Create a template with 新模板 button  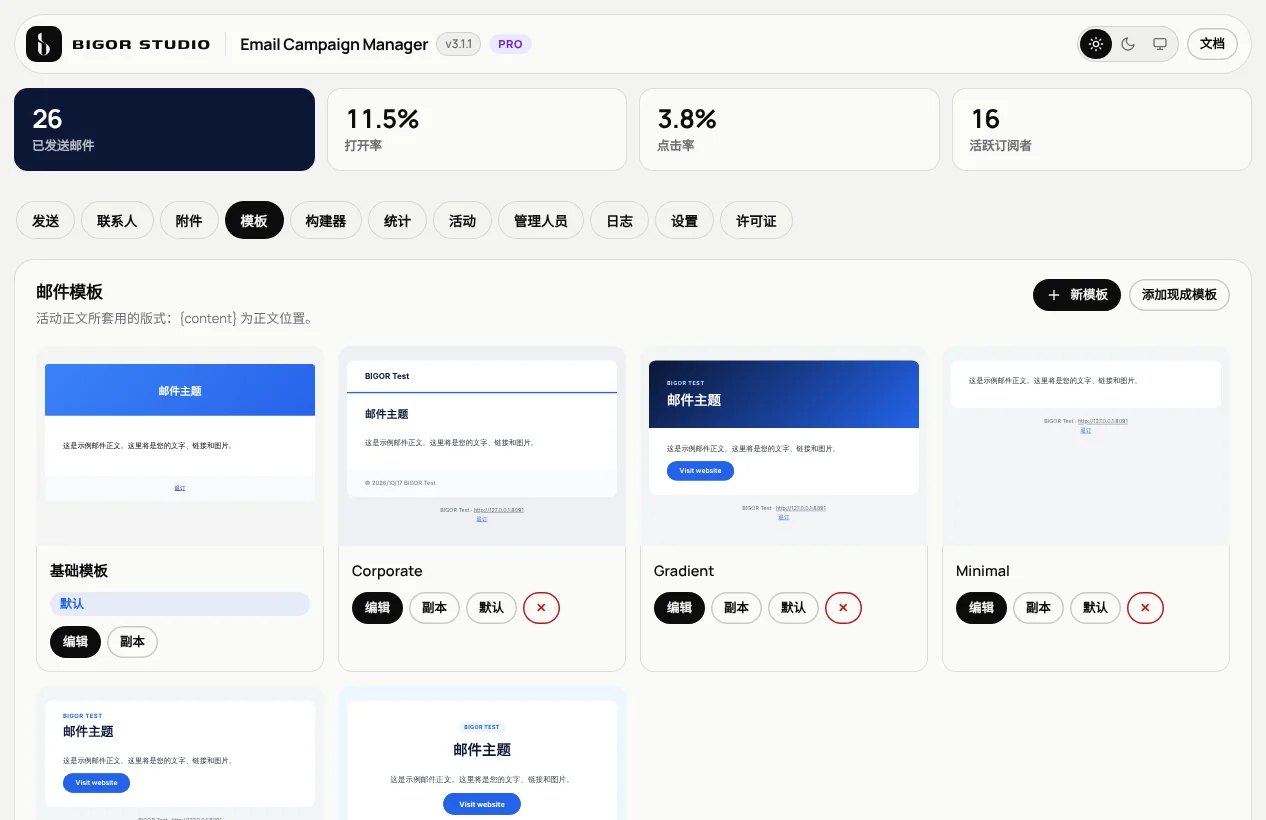tap(1077, 295)
